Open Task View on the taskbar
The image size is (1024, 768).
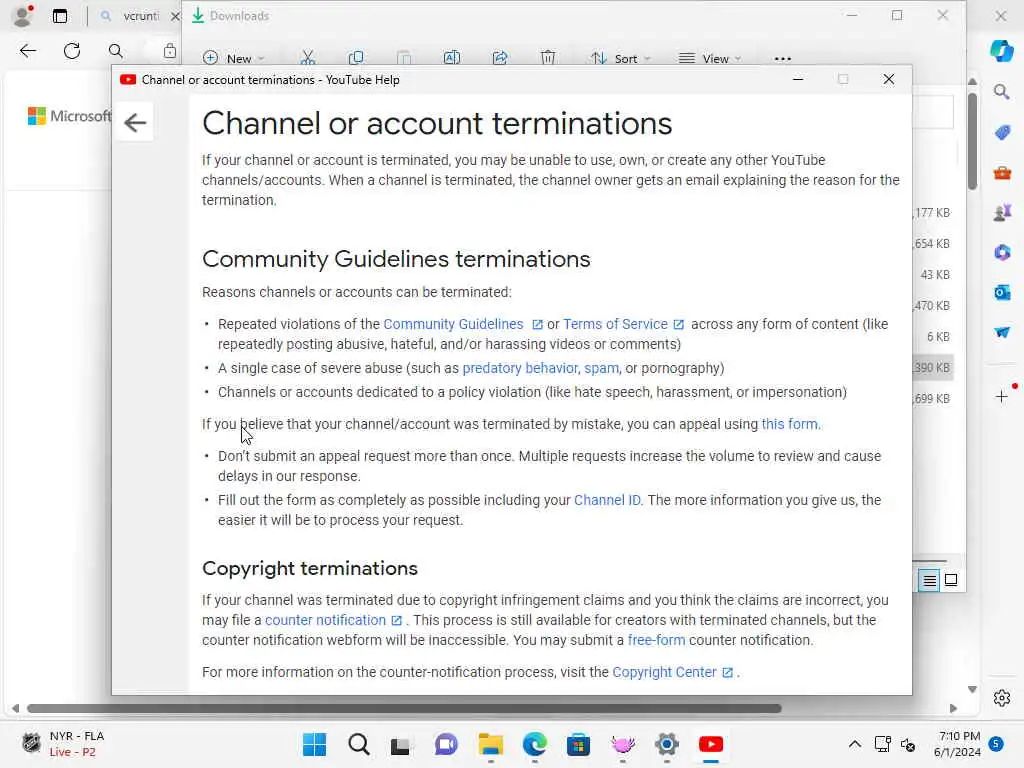pos(401,744)
